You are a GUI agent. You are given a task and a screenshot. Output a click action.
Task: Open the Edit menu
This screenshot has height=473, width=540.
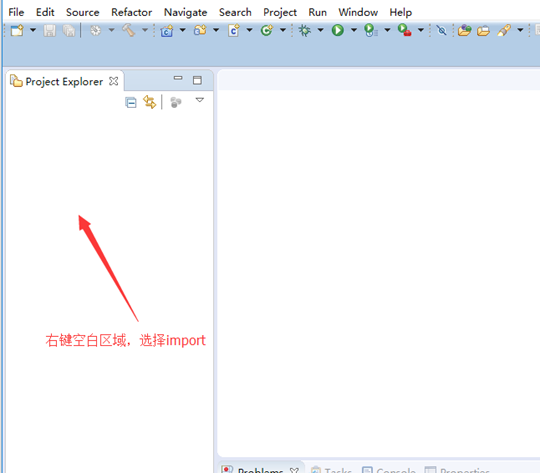coord(45,12)
